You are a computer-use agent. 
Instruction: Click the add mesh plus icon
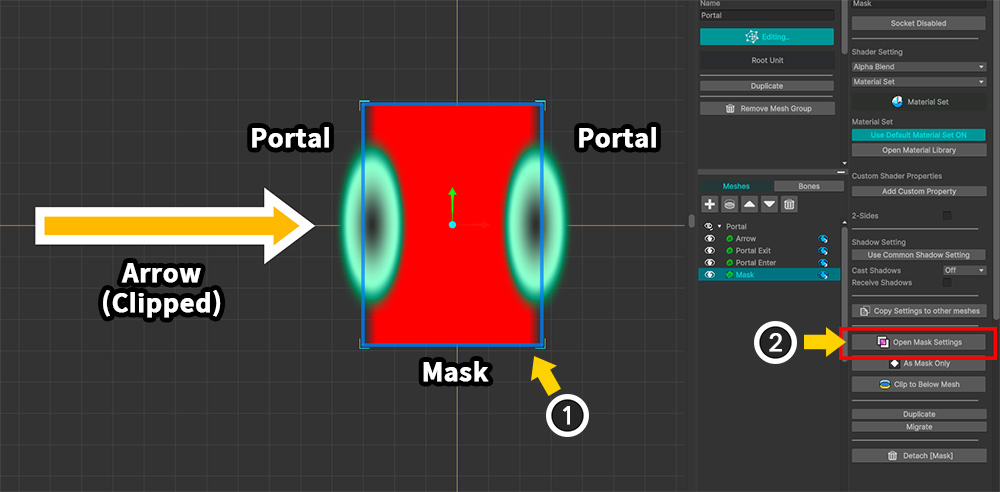tap(710, 204)
